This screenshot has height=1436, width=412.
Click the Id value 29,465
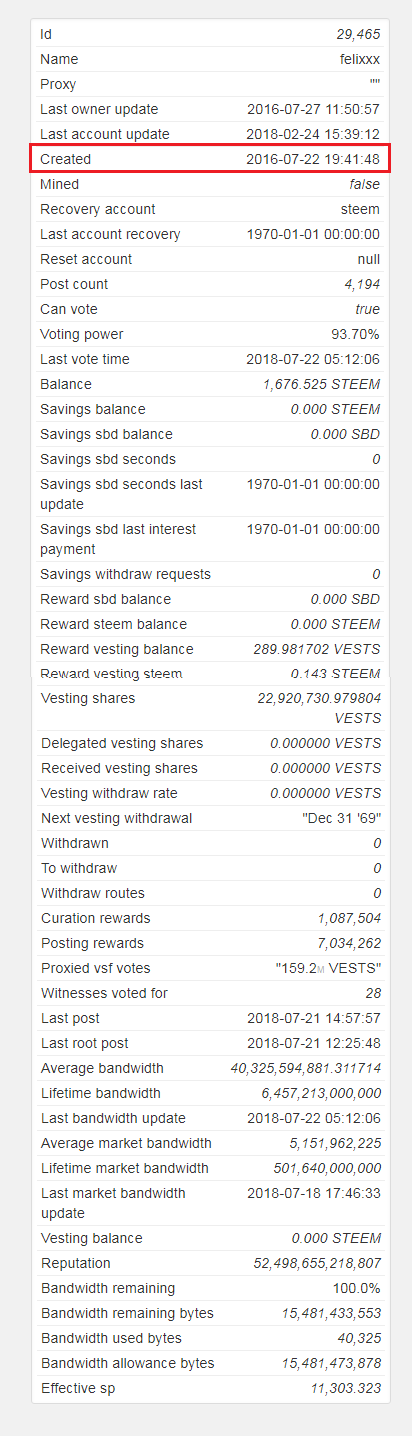(359, 34)
